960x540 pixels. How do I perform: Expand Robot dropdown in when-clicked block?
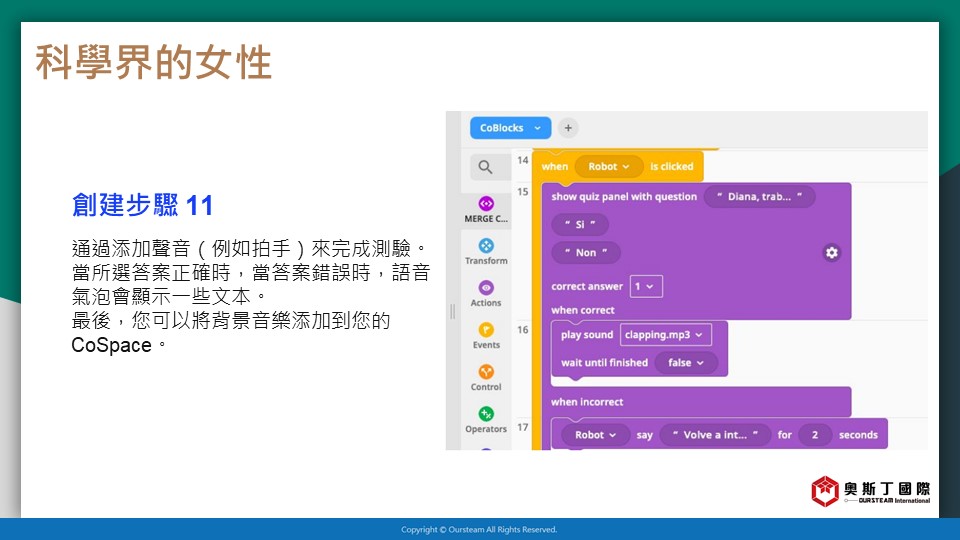point(609,167)
